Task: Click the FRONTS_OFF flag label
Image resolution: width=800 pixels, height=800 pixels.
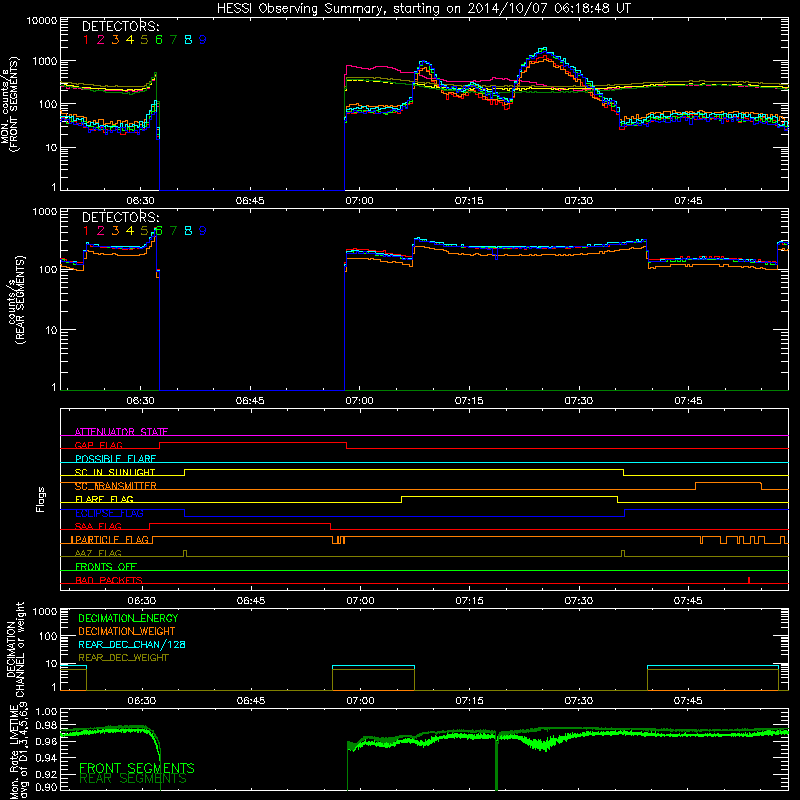Action: [x=106, y=566]
